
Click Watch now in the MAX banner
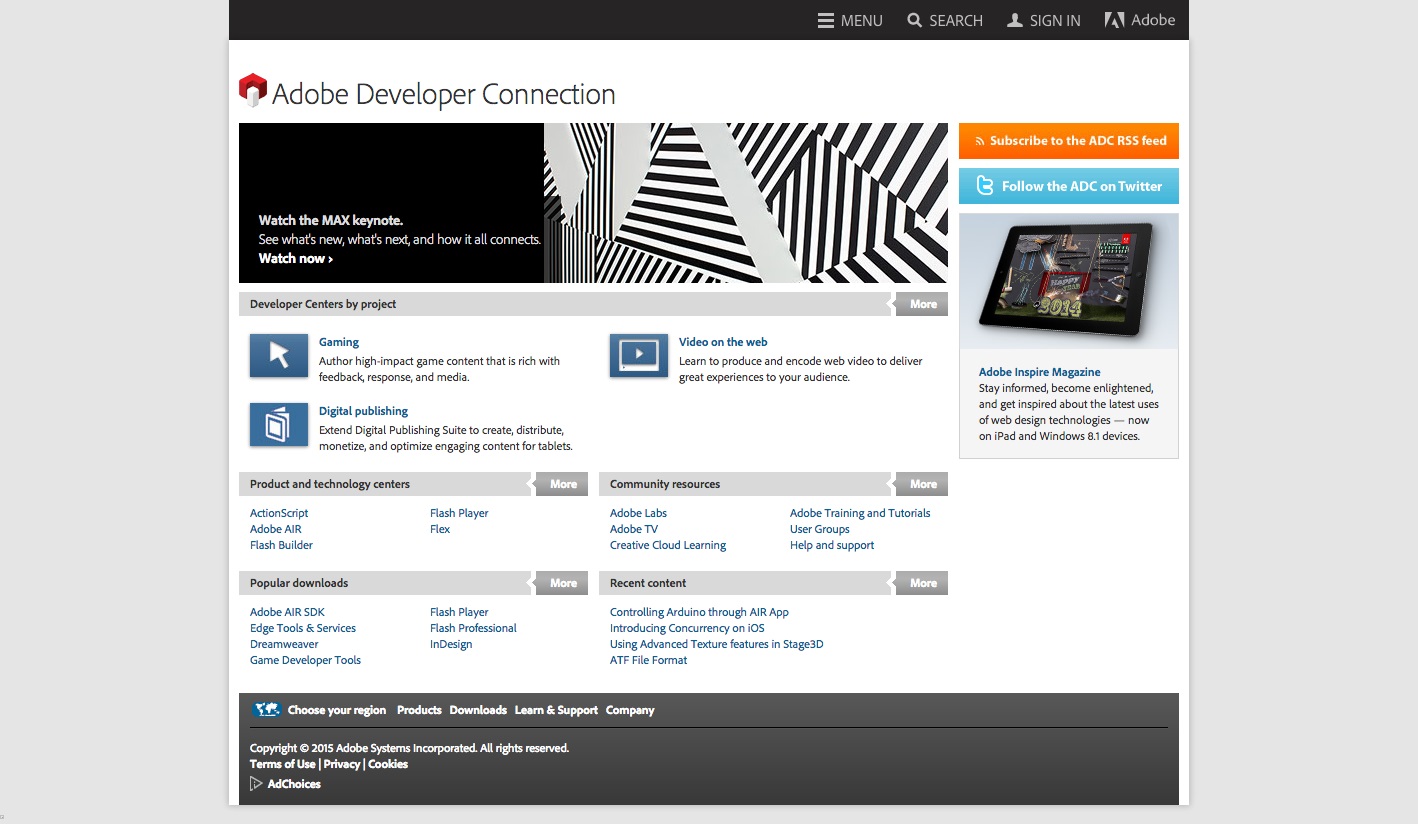[296, 258]
